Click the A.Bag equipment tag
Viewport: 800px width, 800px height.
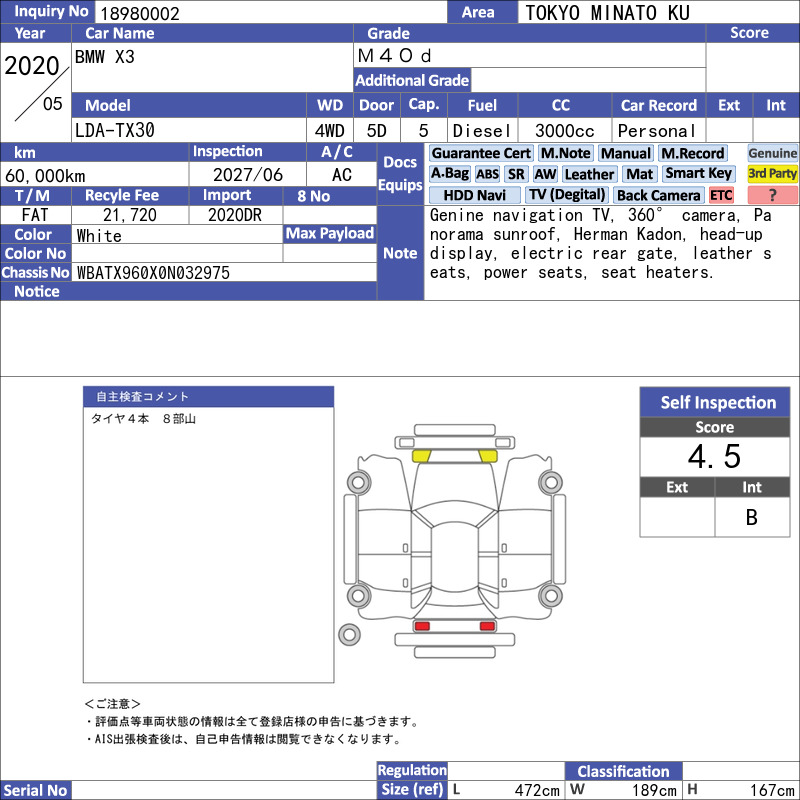pyautogui.click(x=449, y=174)
